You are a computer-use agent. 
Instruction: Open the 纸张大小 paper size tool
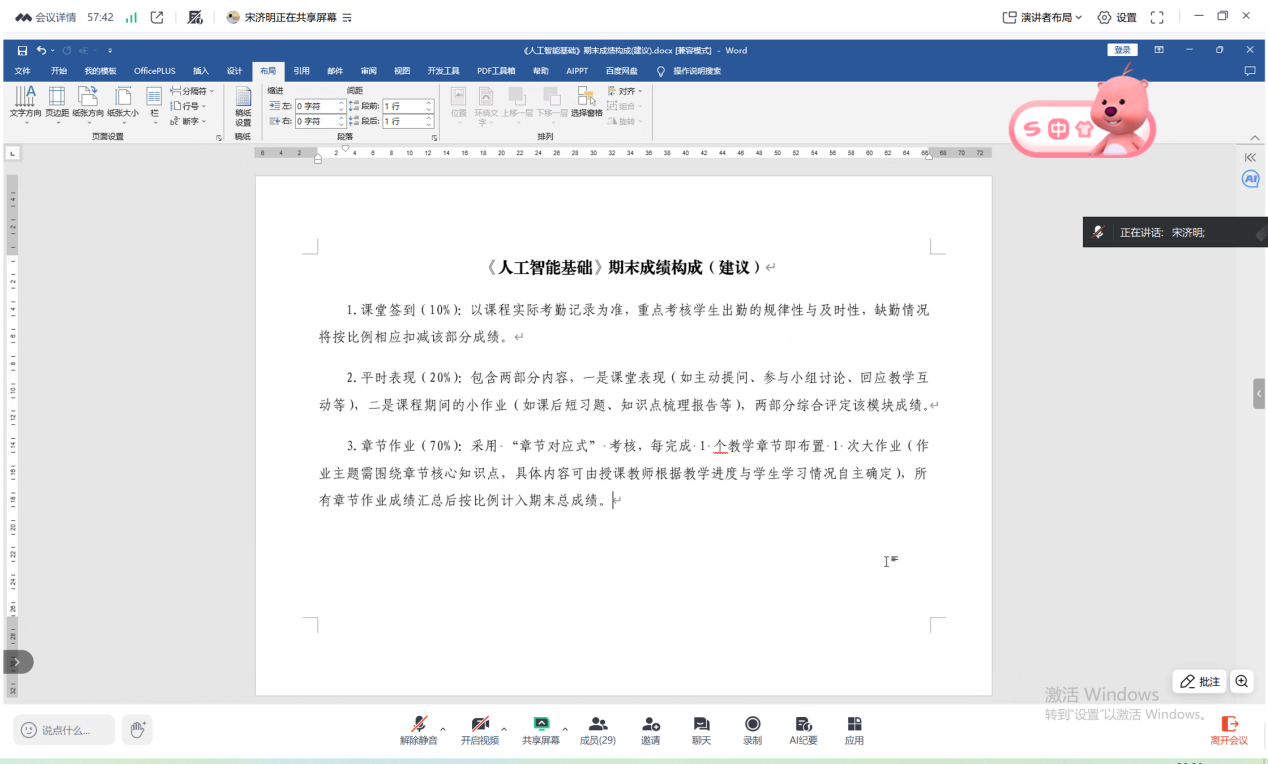tap(123, 102)
